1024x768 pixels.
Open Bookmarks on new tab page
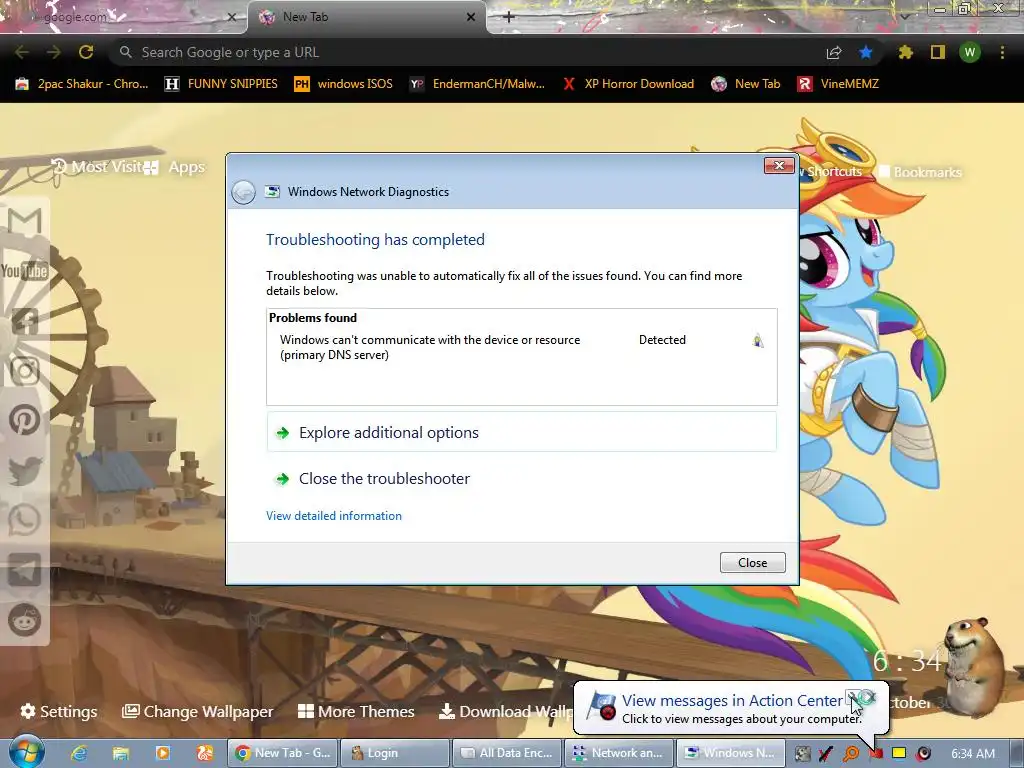[x=920, y=172]
